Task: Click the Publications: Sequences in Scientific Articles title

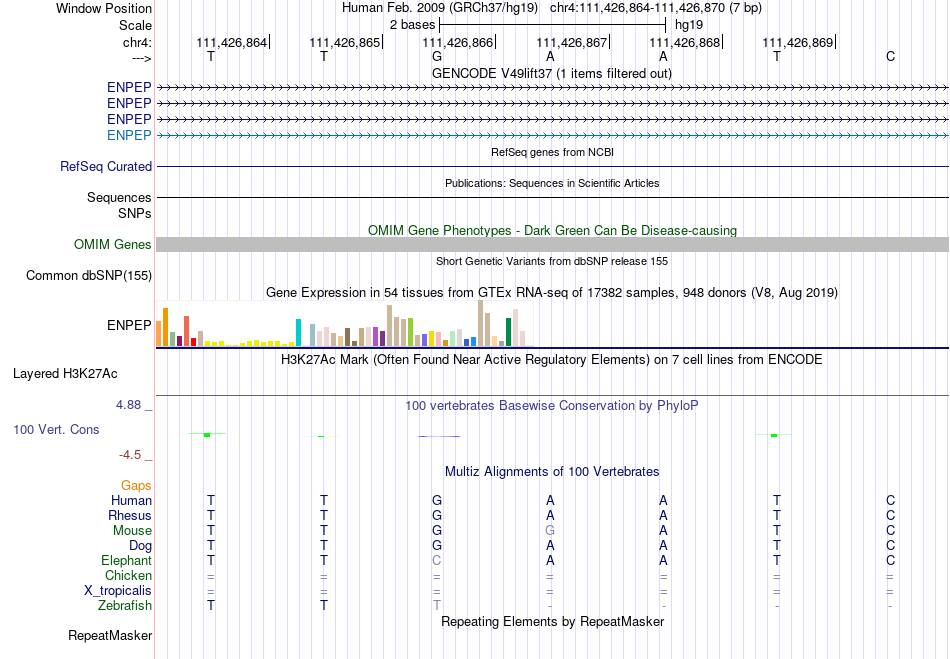Action: [552, 184]
